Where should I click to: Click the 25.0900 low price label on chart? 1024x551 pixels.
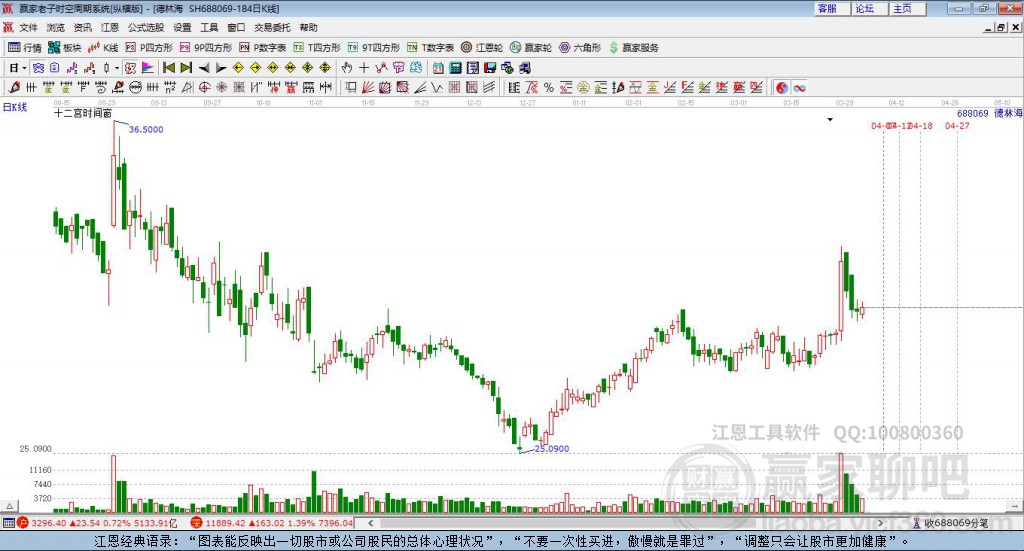pos(551,449)
